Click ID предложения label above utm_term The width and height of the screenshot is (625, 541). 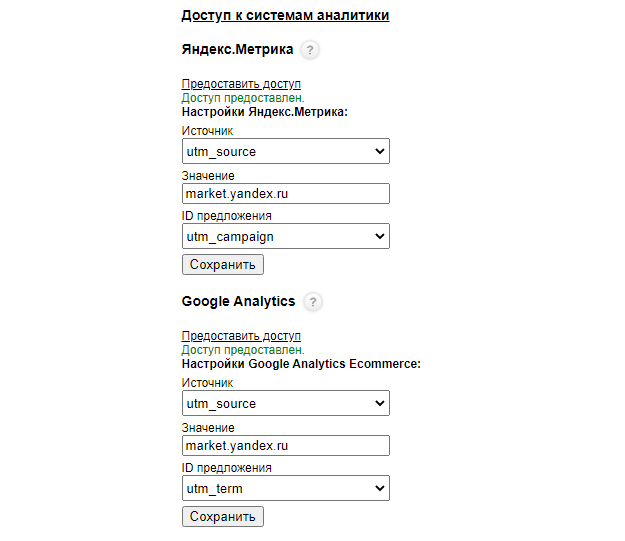tap(227, 468)
